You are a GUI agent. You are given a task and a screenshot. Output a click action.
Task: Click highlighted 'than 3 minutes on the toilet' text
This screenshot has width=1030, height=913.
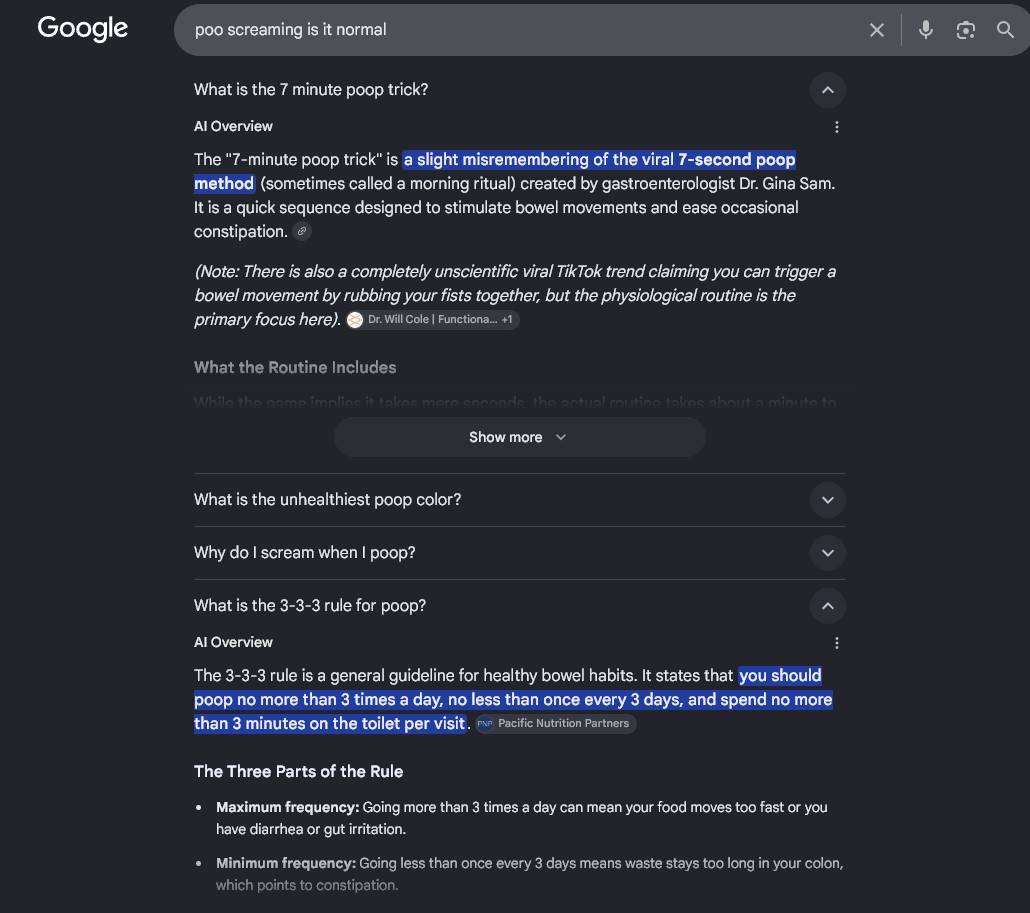[x=330, y=724]
